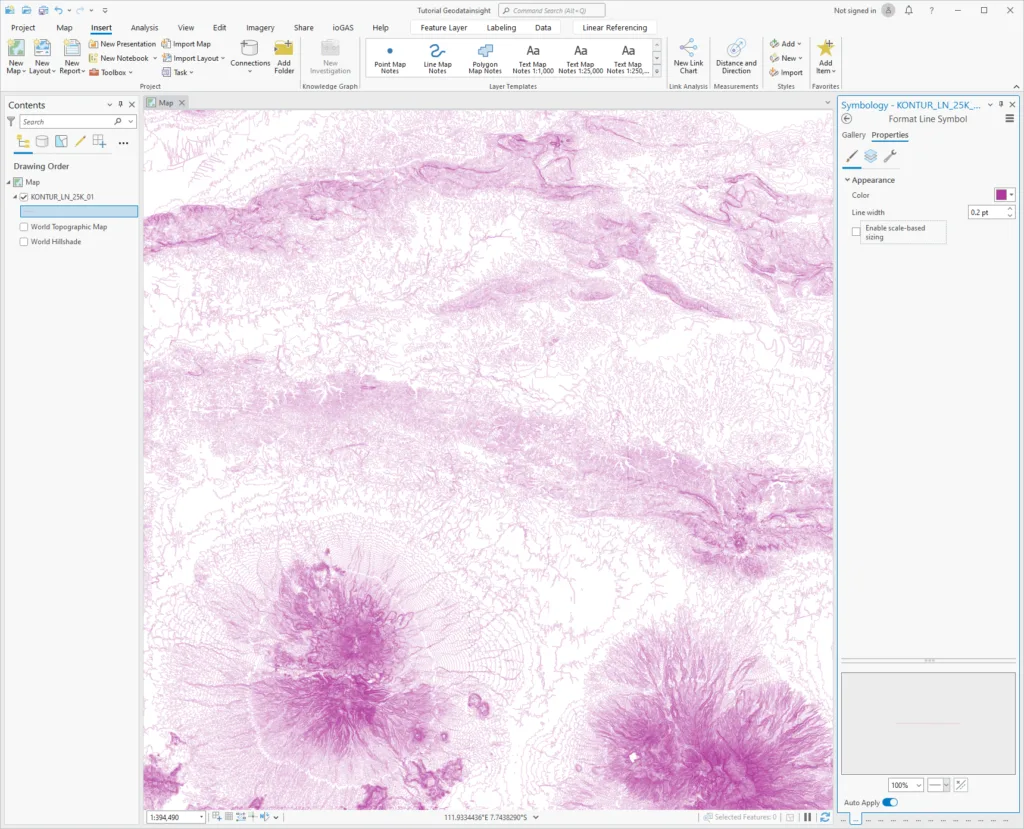
Task: Choose Text Map Notes 1:1,000 template
Action: 533,58
